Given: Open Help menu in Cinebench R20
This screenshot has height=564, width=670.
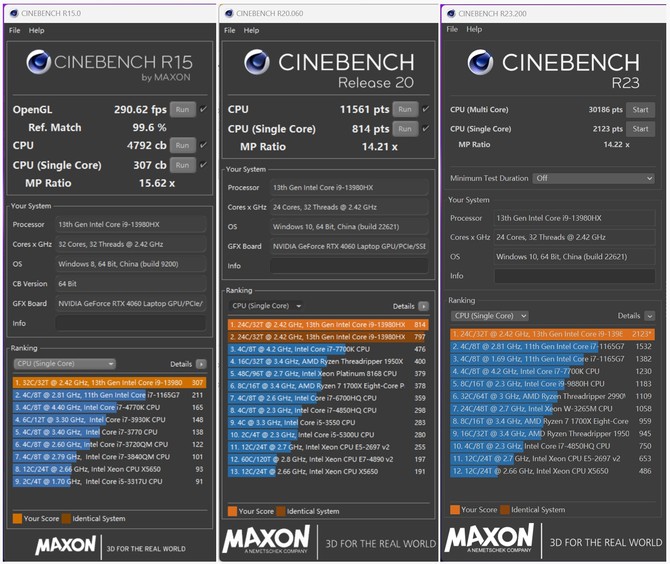Looking at the screenshot, I should (251, 30).
